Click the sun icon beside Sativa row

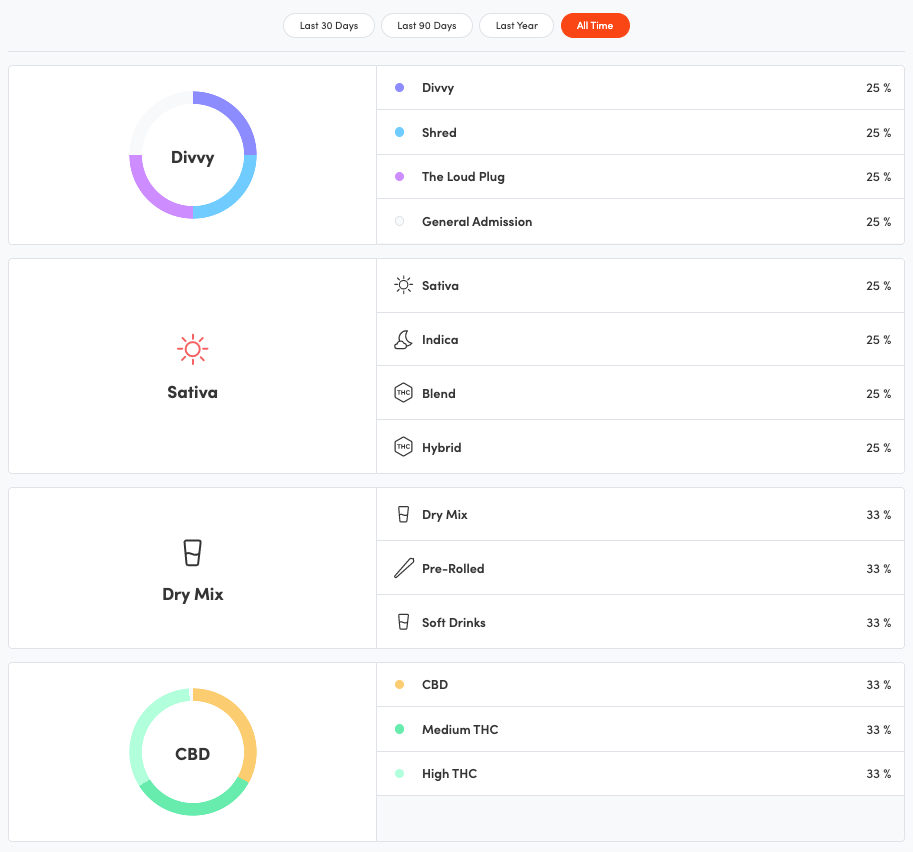point(403,286)
